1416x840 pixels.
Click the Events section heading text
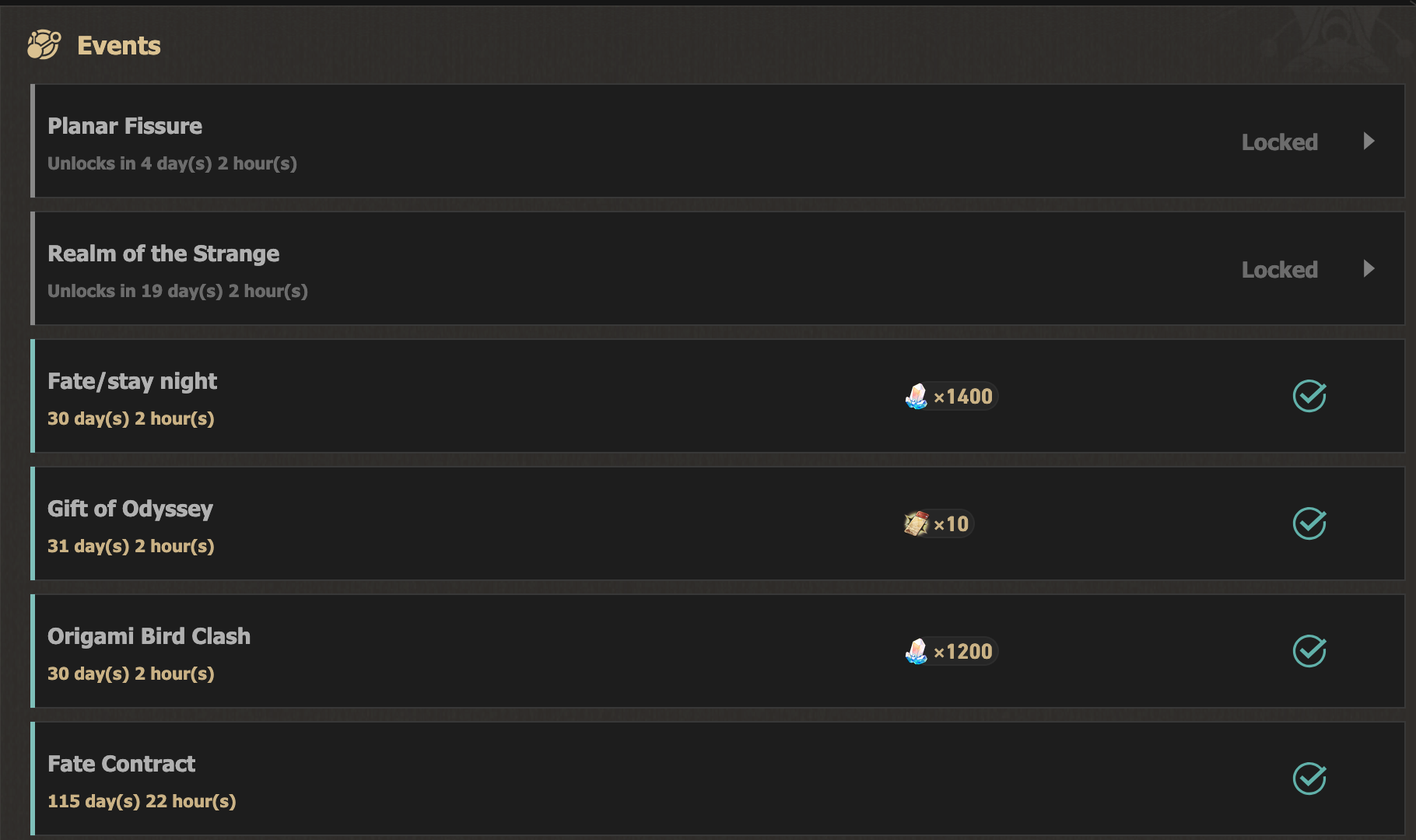119,46
